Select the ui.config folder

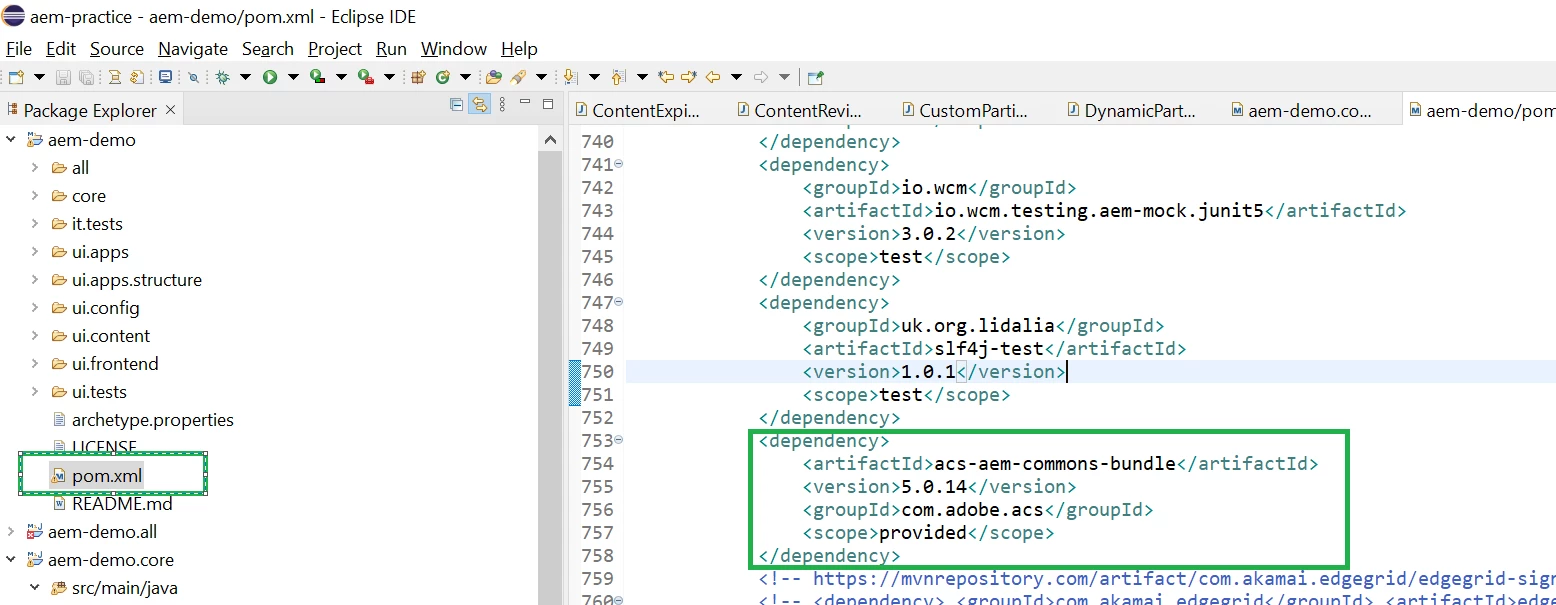(105, 308)
